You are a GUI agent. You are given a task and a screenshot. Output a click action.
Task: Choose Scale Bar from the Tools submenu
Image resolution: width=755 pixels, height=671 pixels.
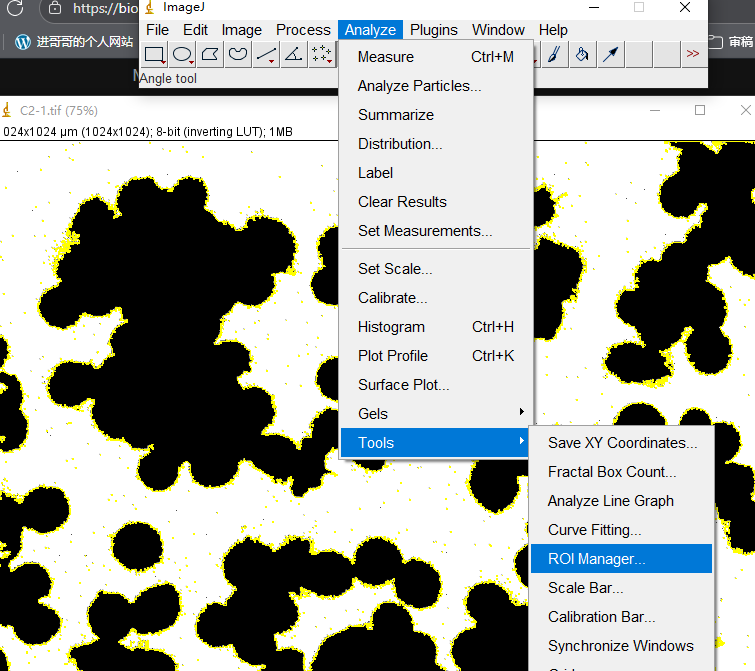point(585,588)
